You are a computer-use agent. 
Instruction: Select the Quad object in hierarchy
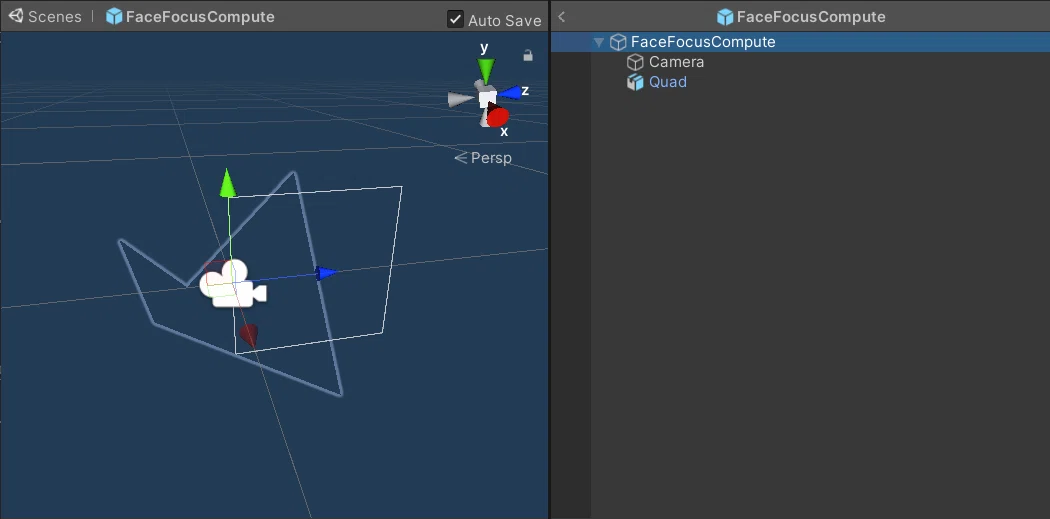point(668,82)
